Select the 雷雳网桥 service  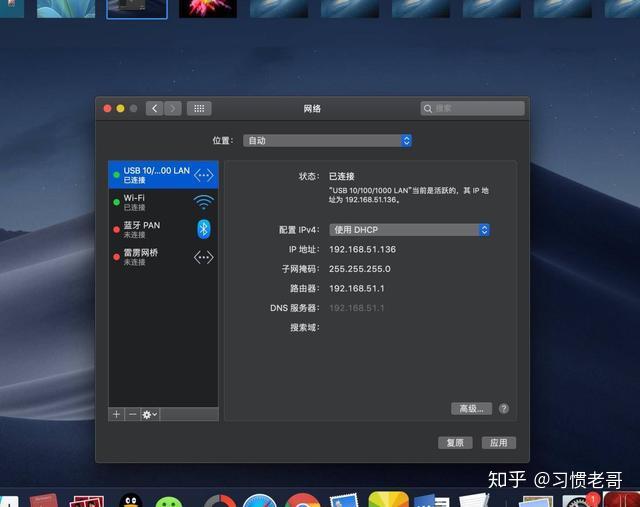[x=163, y=257]
